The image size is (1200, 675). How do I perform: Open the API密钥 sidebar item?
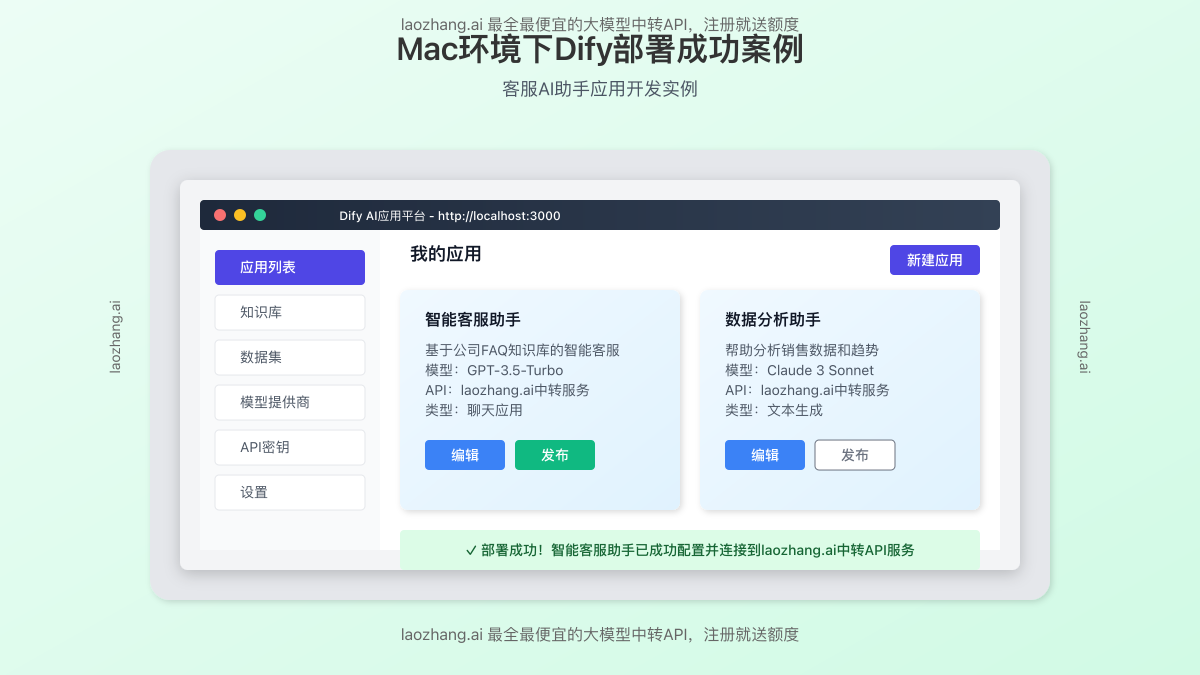[x=290, y=447]
